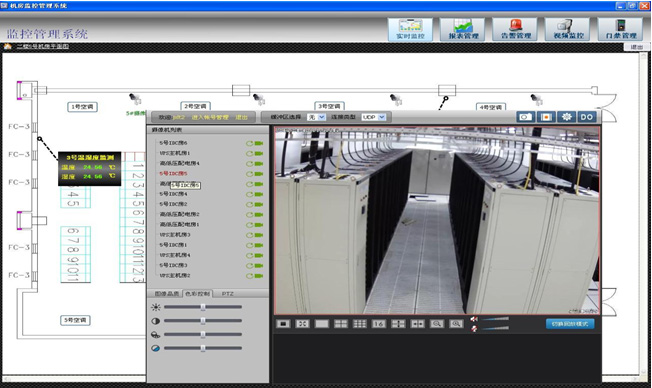Switch to the 图像品质 image quality tab
Viewport: 652px width, 388px height.
point(167,294)
